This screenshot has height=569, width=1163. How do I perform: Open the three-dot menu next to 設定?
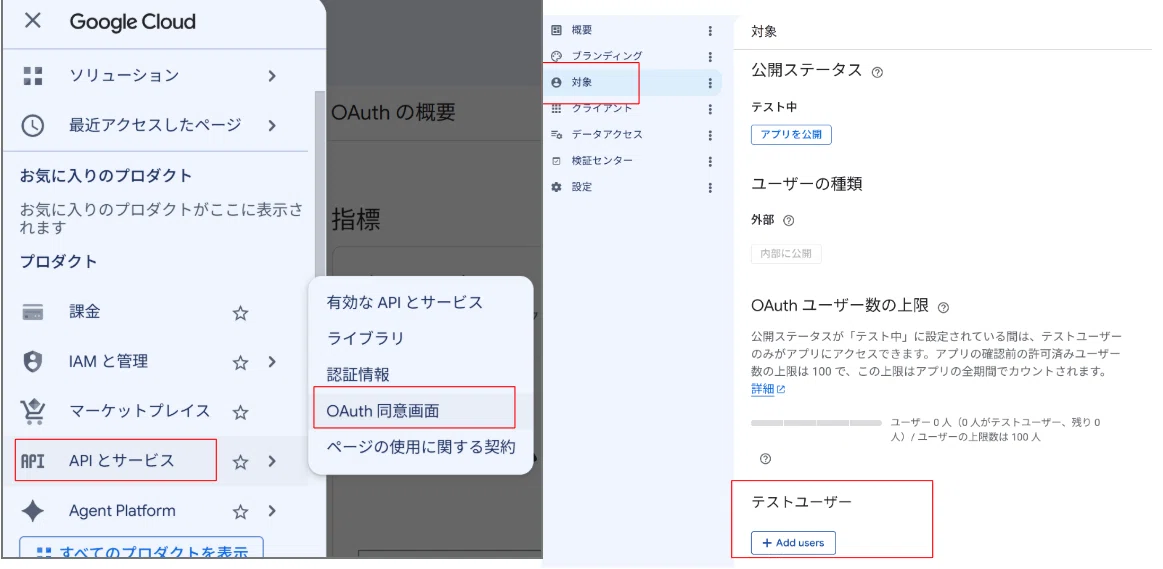point(710,188)
